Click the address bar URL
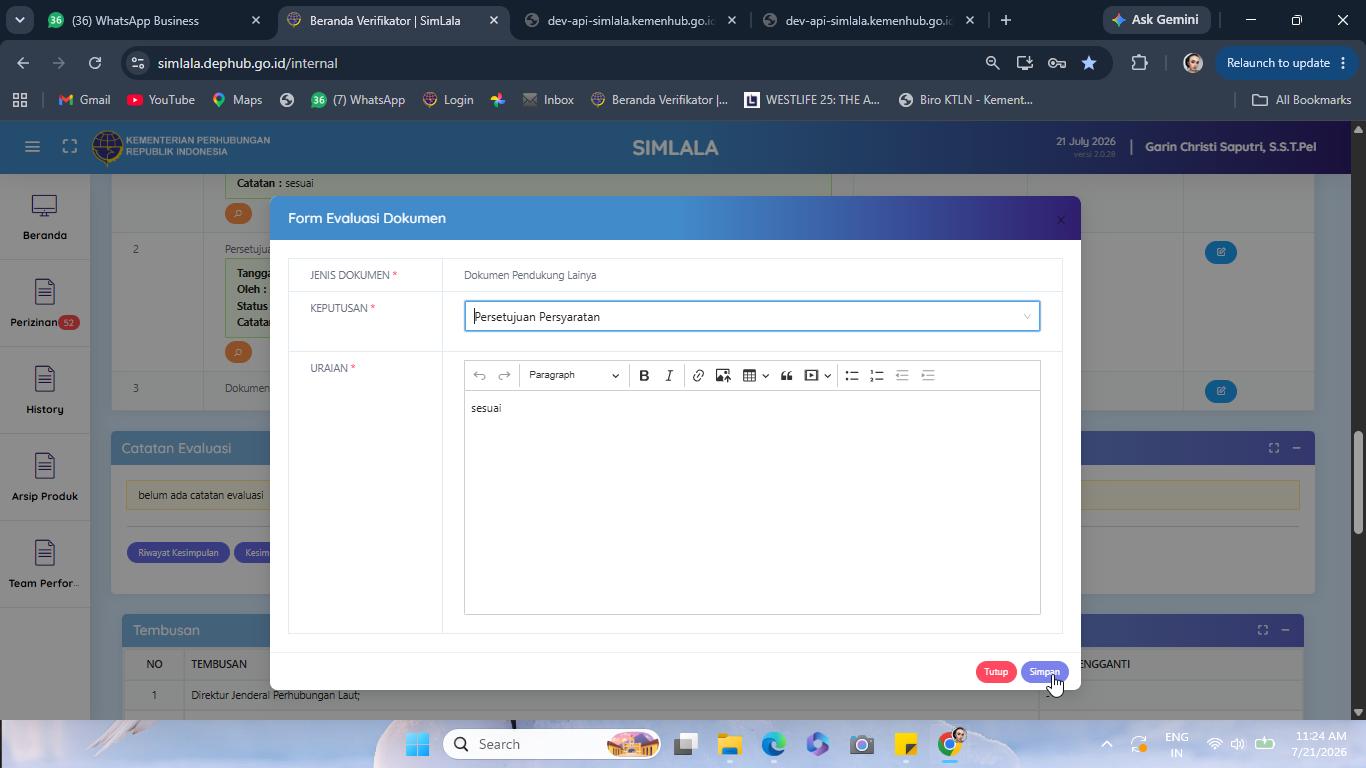 (x=247, y=63)
